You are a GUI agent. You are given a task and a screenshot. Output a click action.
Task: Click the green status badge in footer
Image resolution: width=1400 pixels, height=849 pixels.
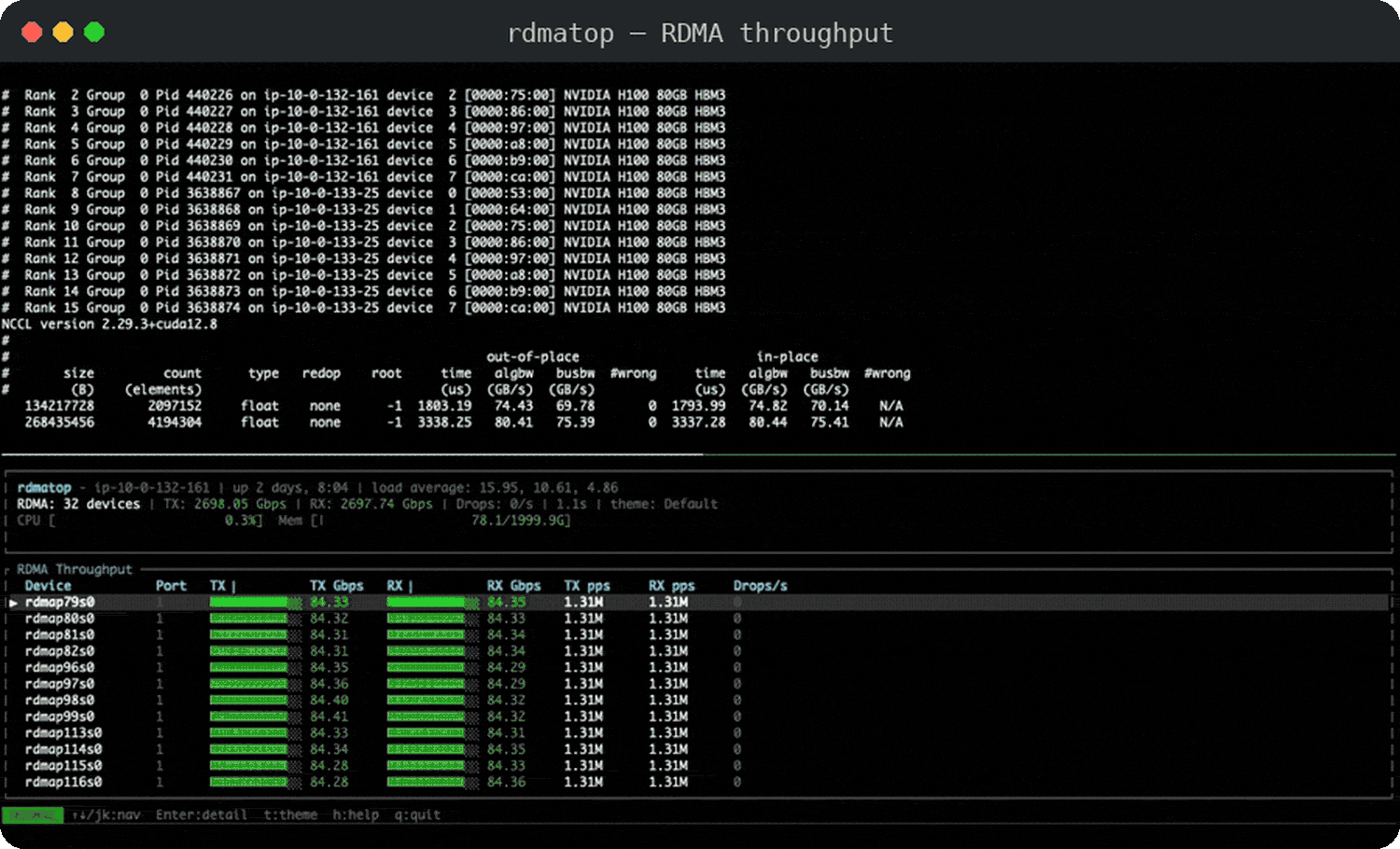coord(33,814)
